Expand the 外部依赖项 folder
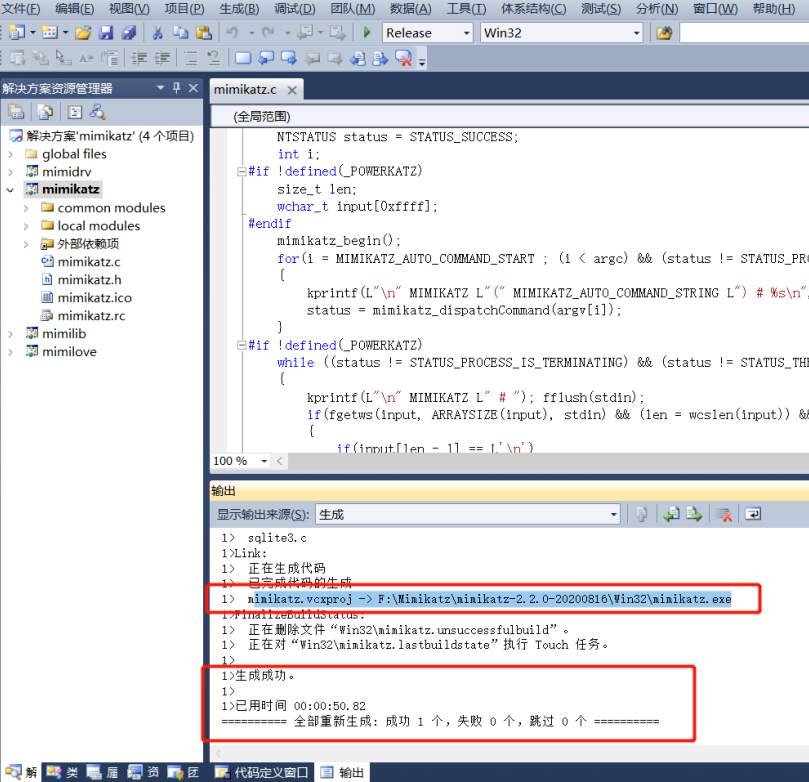This screenshot has width=809, height=782. [26, 245]
